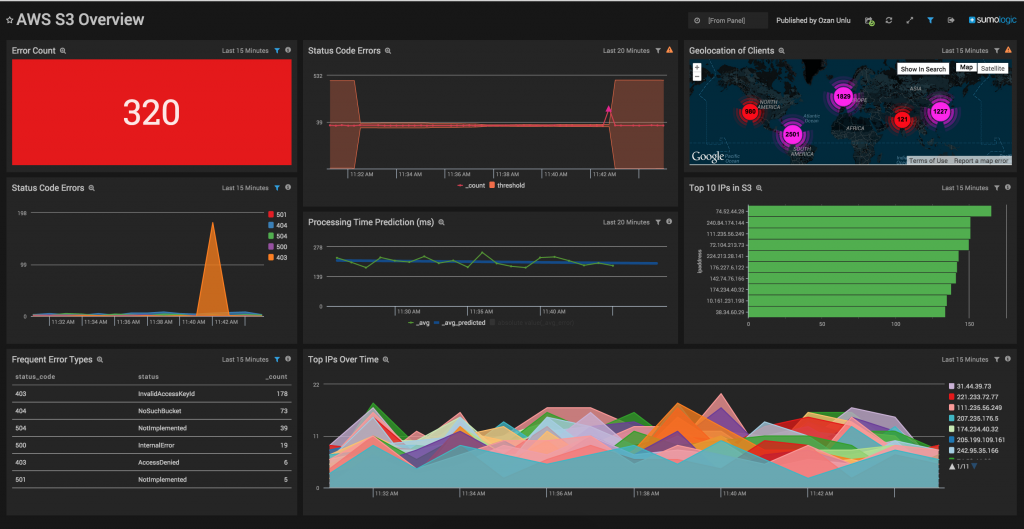The height and width of the screenshot is (529, 1024).
Task: Toggle dashboard filters using the blue funnel icon
Action: click(930, 21)
